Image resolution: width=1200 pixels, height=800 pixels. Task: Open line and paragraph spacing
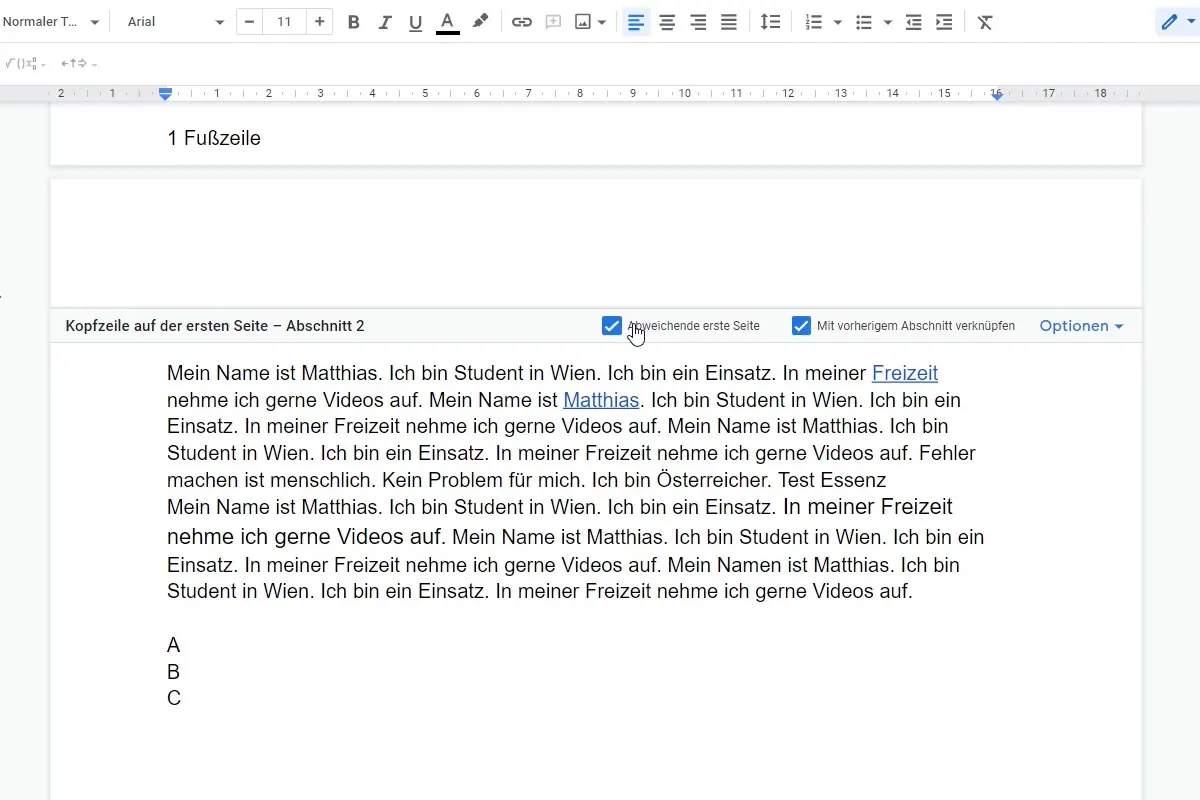pyautogui.click(x=770, y=22)
